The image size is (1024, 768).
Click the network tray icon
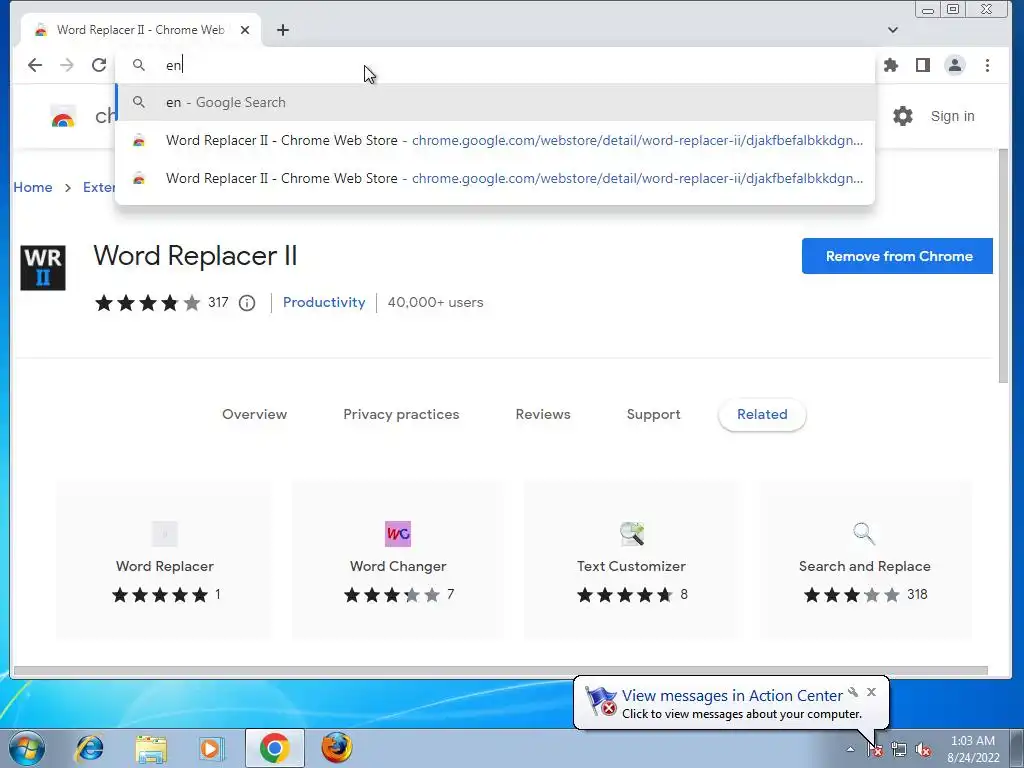coord(899,750)
